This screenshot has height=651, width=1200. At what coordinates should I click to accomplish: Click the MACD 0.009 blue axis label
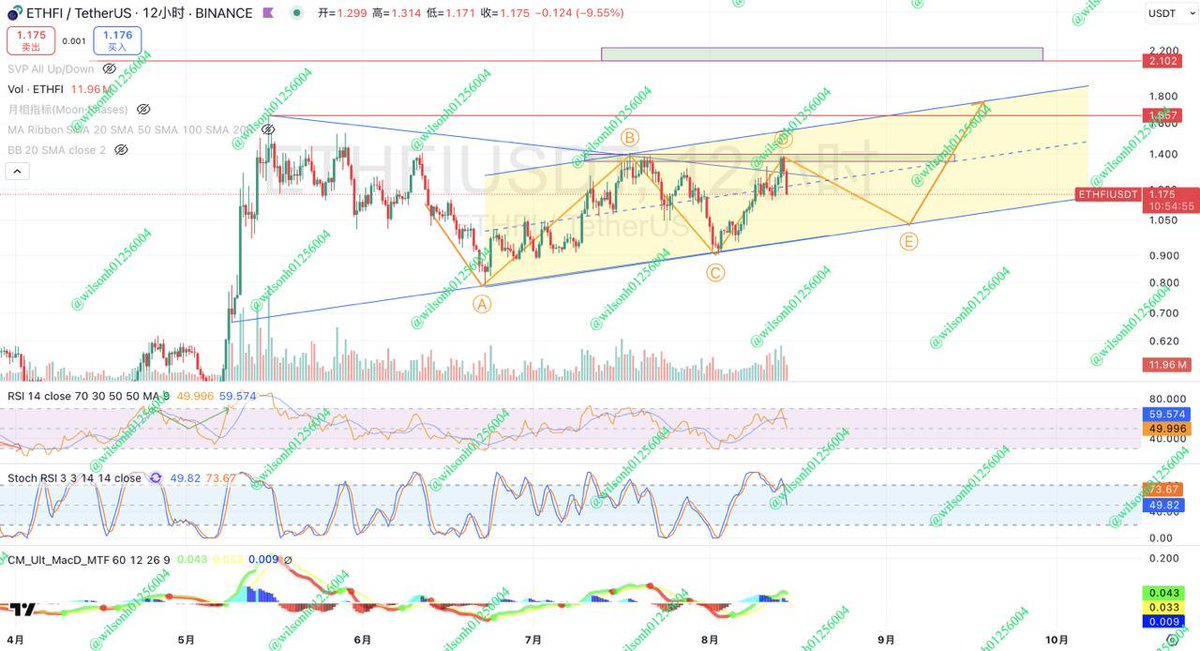coord(1165,621)
